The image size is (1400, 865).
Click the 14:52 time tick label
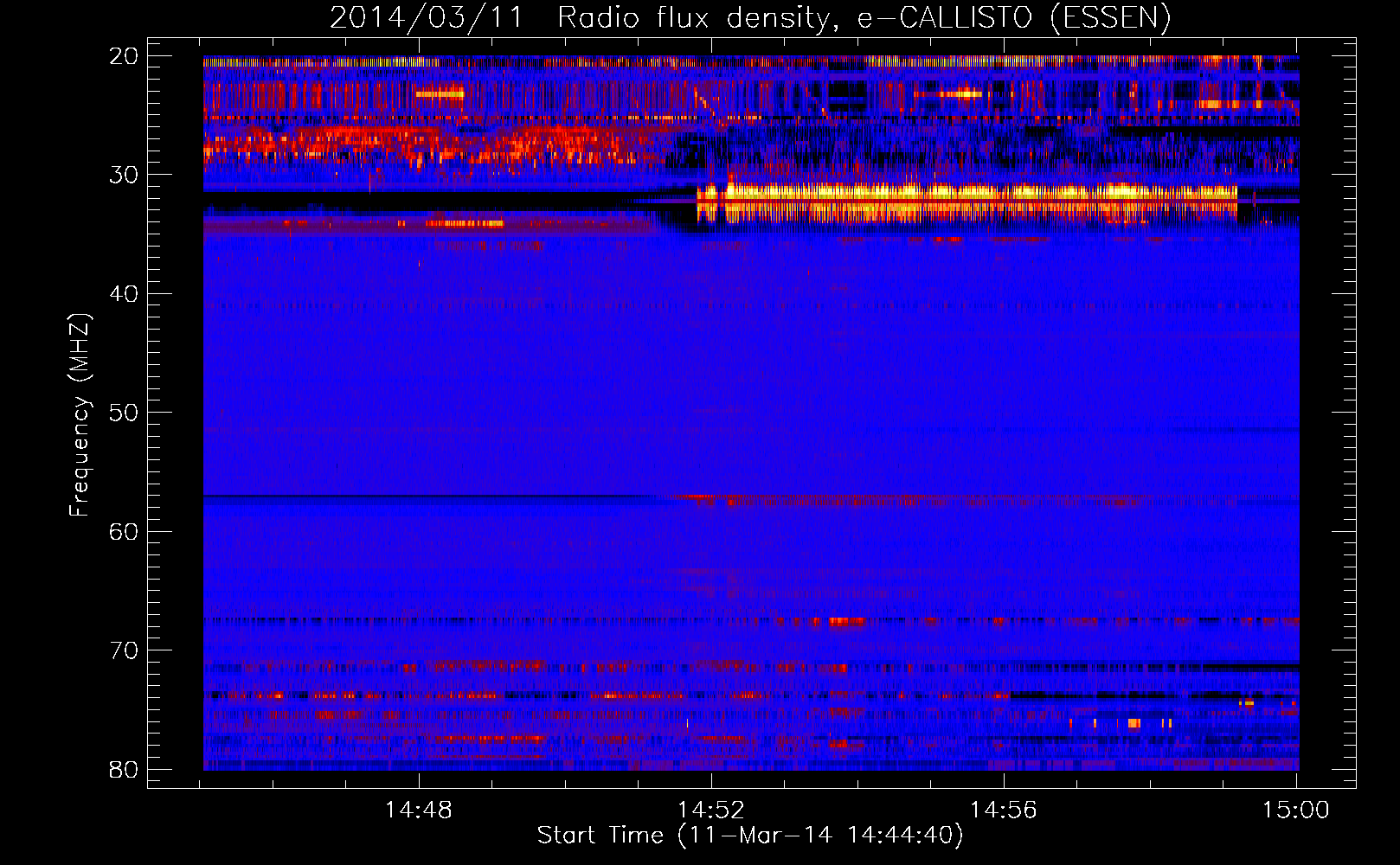pos(711,811)
